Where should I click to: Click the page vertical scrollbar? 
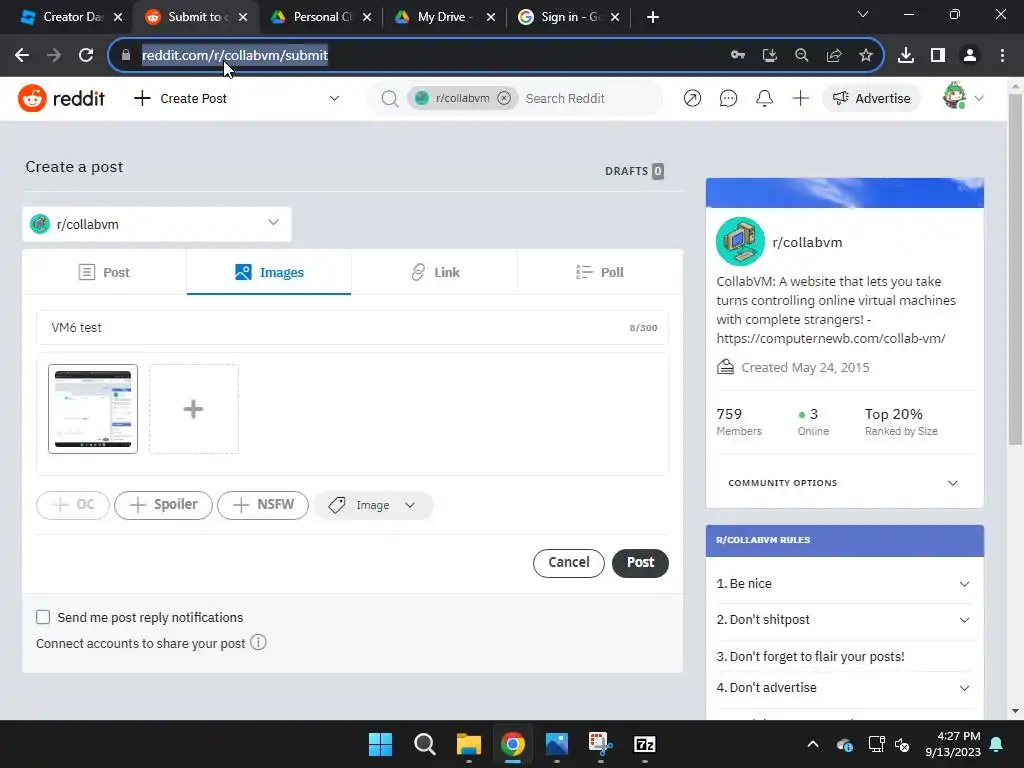coord(1015,268)
